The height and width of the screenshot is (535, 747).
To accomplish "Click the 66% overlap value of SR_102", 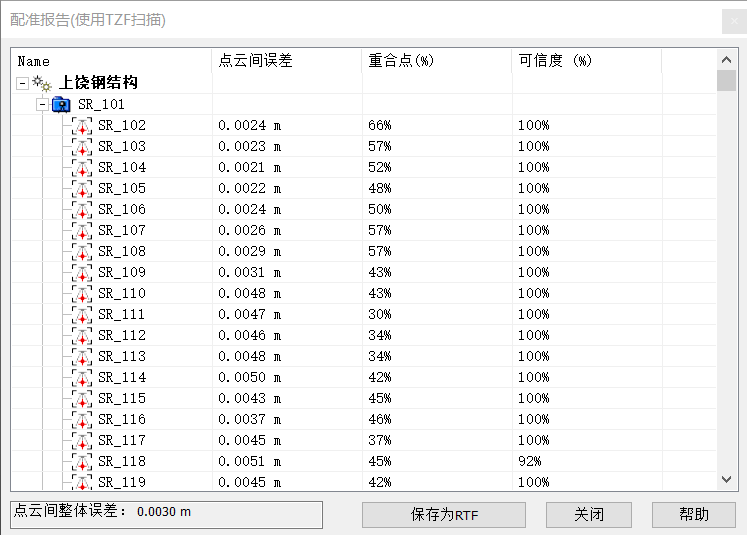I will [380, 125].
